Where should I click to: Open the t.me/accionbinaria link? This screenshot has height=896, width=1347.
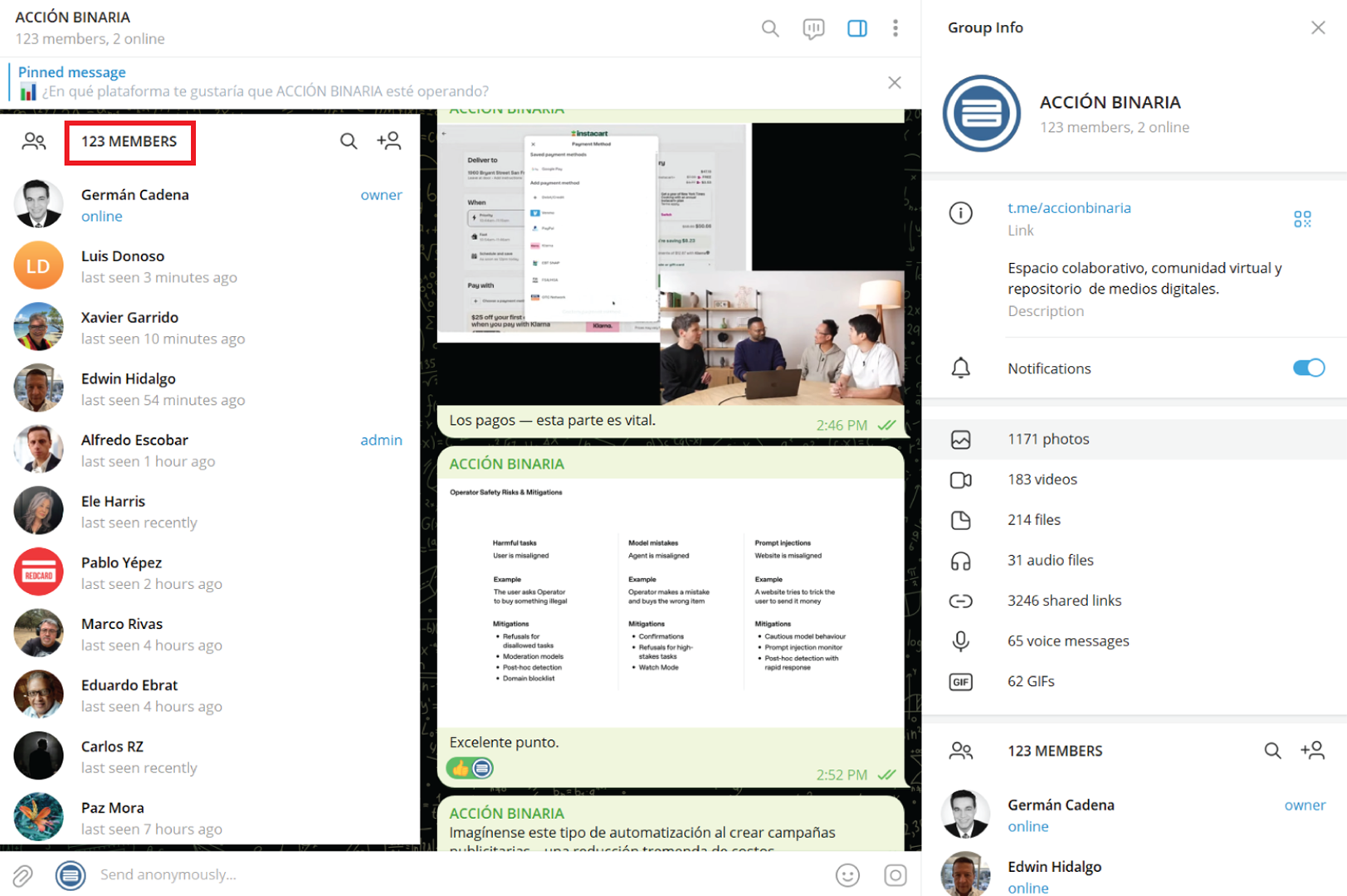(x=1069, y=208)
